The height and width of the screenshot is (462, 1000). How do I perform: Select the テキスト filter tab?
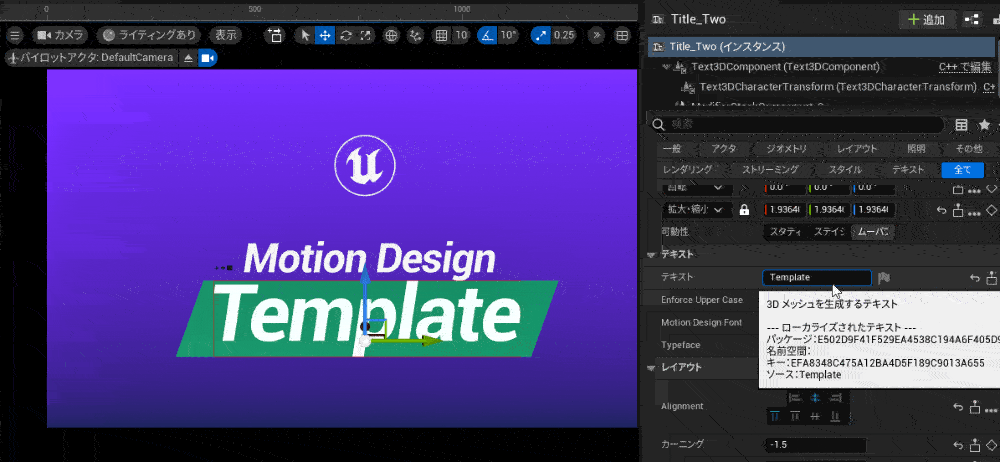click(x=908, y=170)
